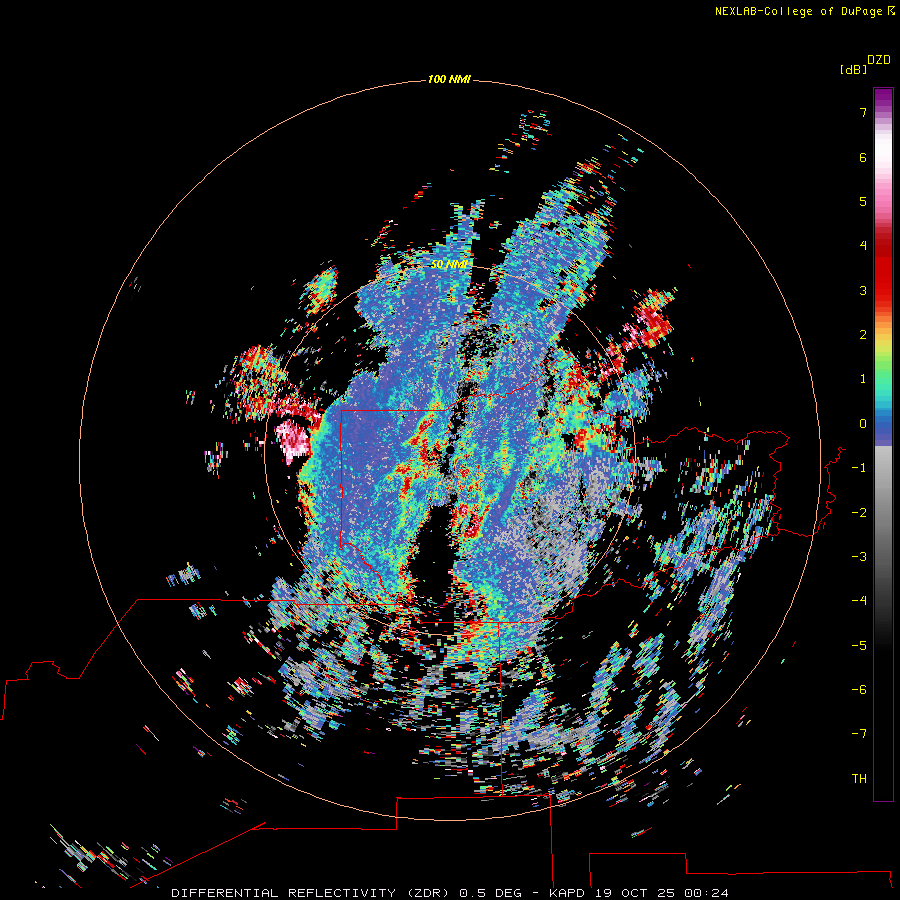Click the KAPD radar site identifier
The height and width of the screenshot is (900, 900).
(567, 893)
